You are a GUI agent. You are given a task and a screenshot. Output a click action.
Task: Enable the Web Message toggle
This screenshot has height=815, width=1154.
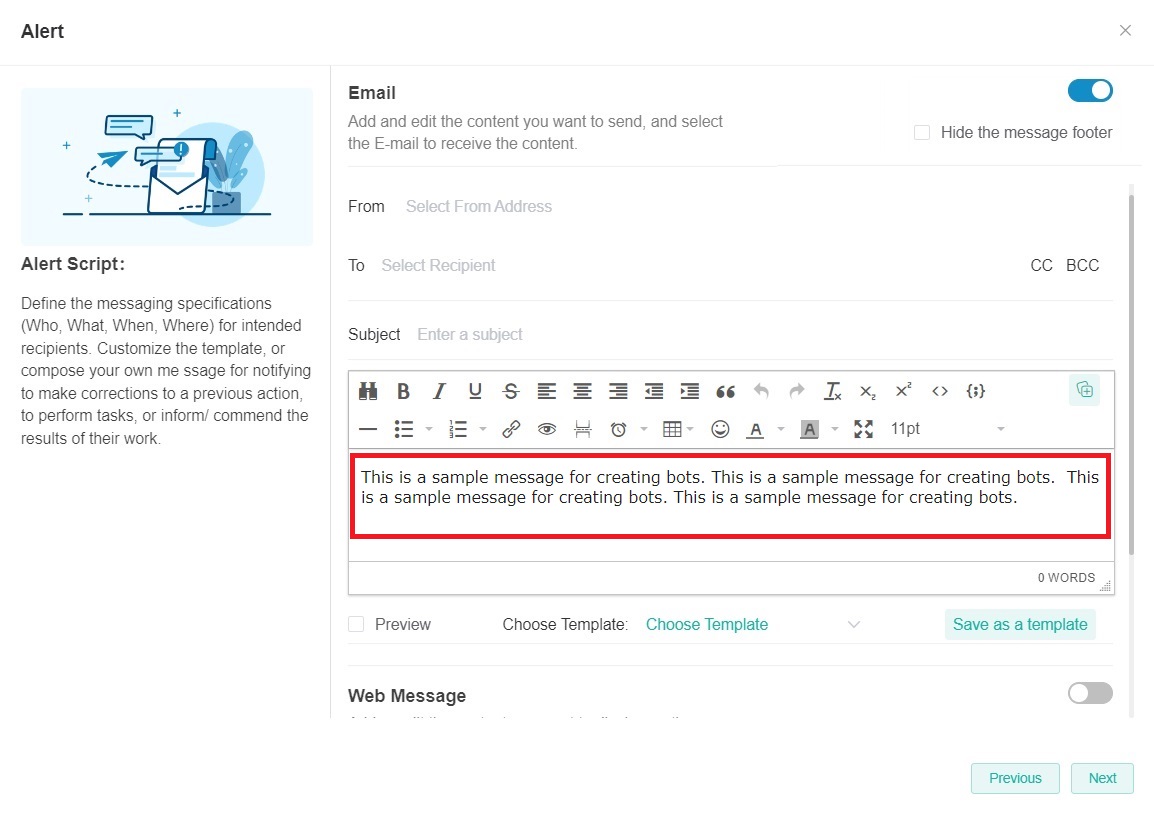(x=1089, y=693)
